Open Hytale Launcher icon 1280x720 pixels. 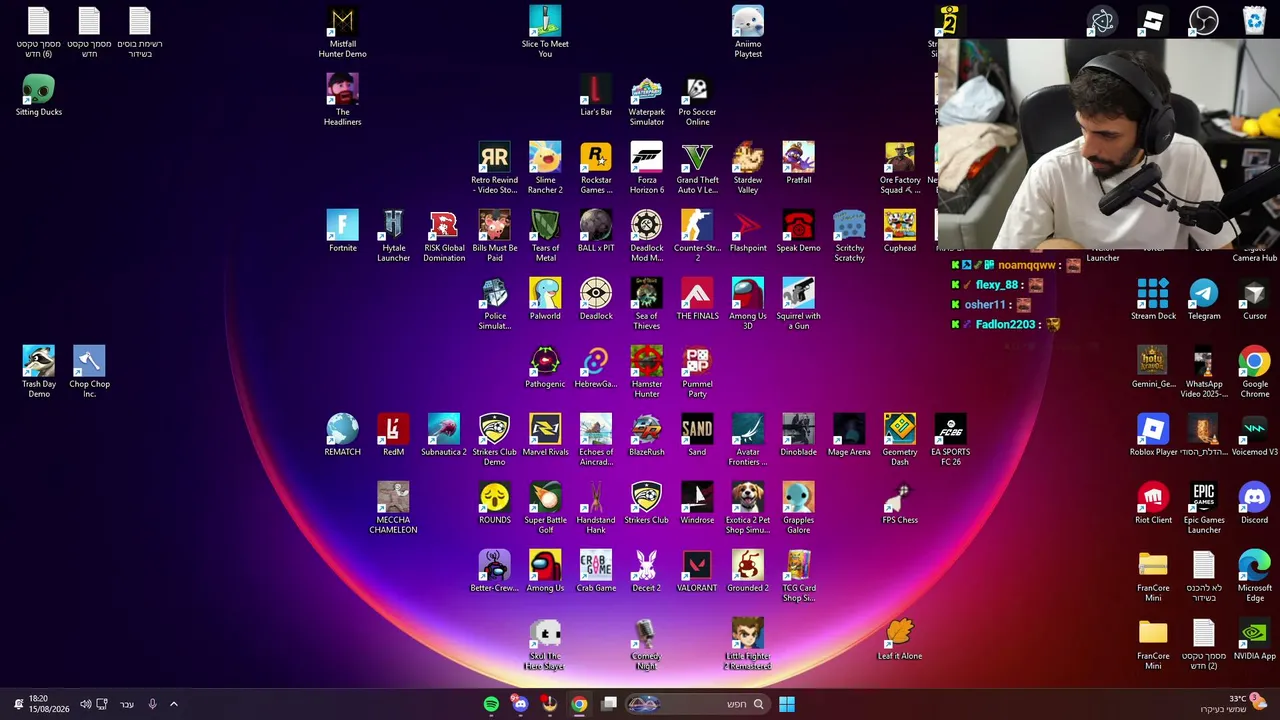click(393, 236)
